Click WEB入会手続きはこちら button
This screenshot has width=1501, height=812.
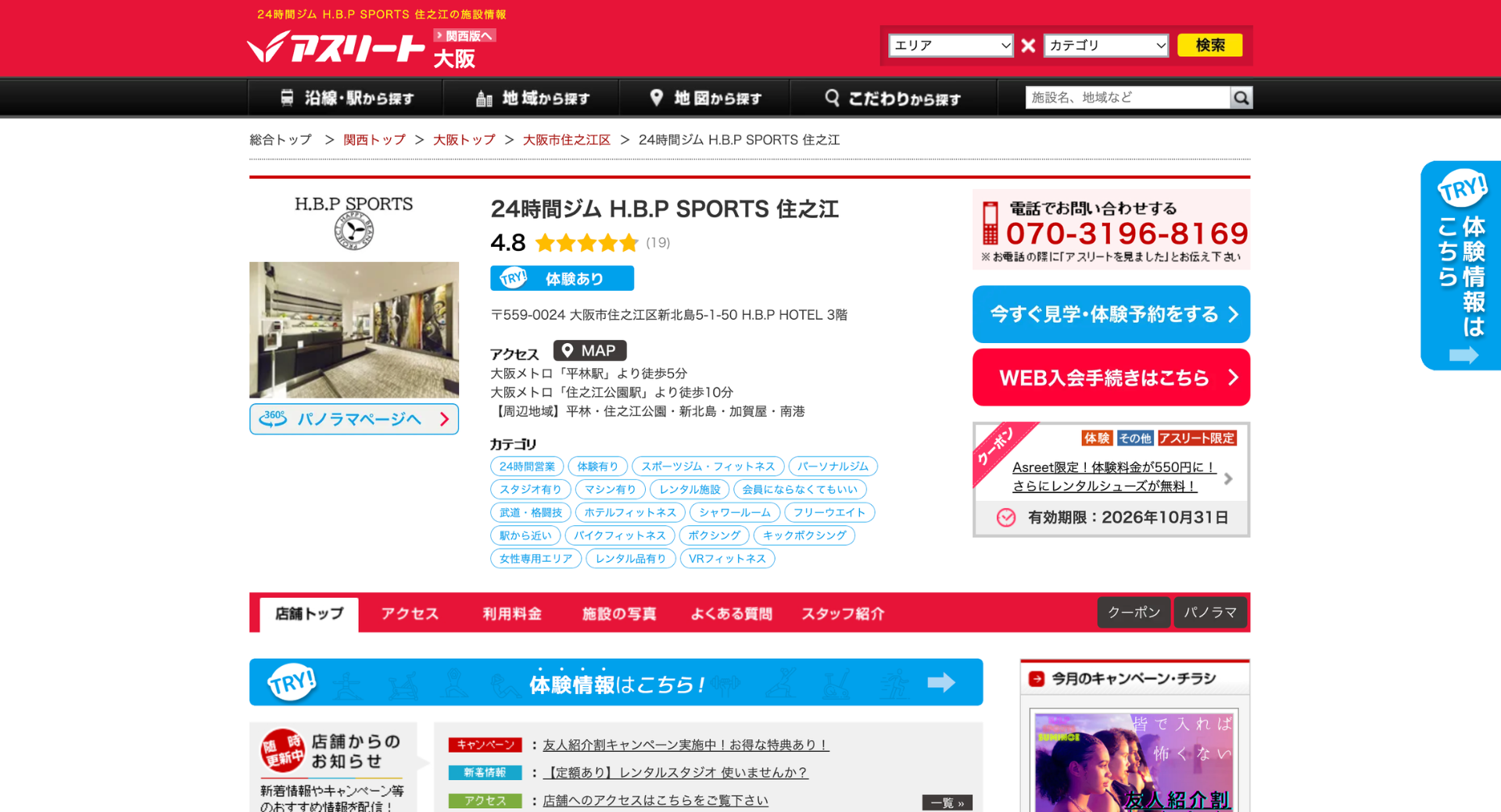(1111, 377)
